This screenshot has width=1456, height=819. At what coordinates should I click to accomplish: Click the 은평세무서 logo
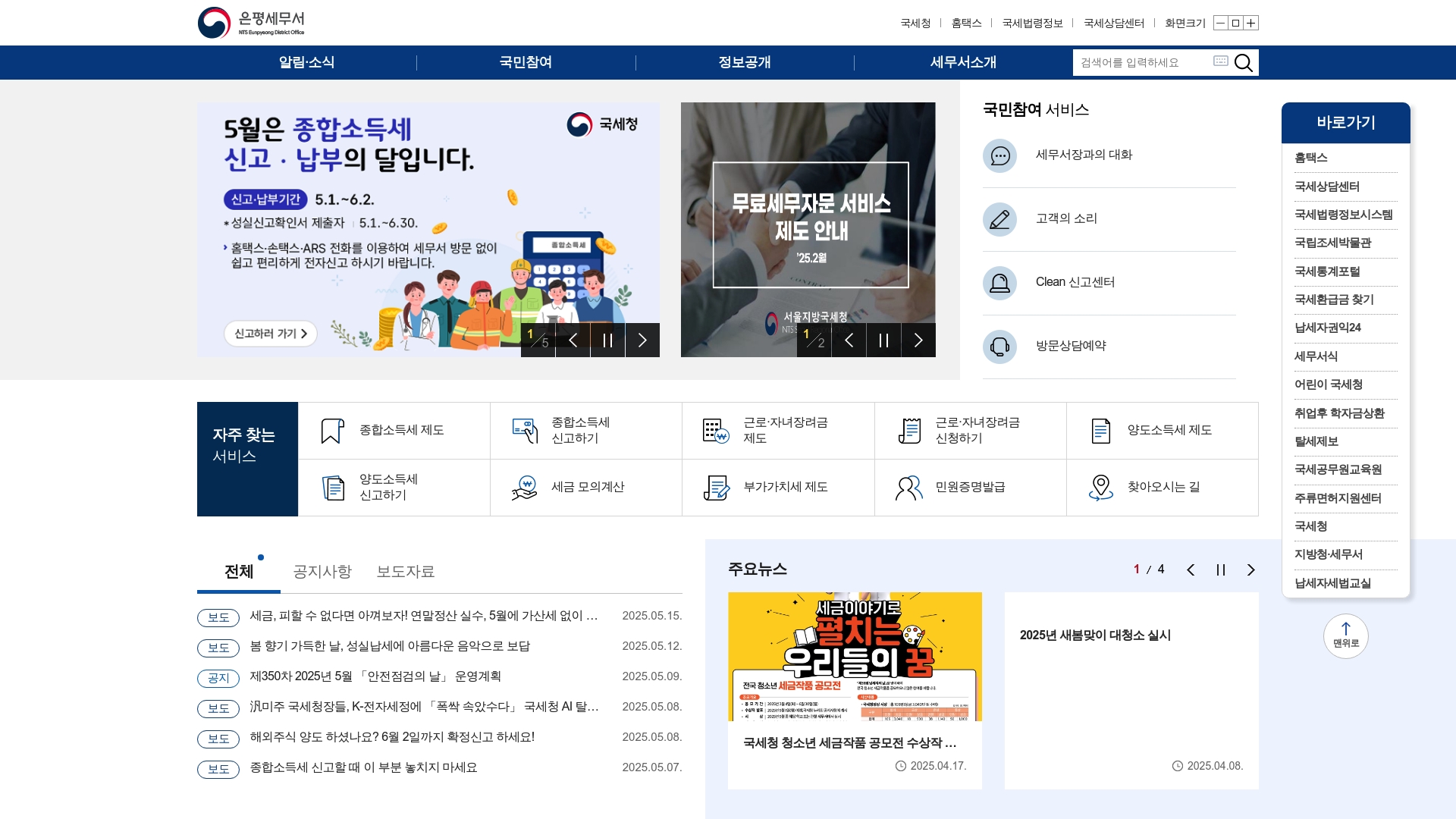pyautogui.click(x=251, y=23)
